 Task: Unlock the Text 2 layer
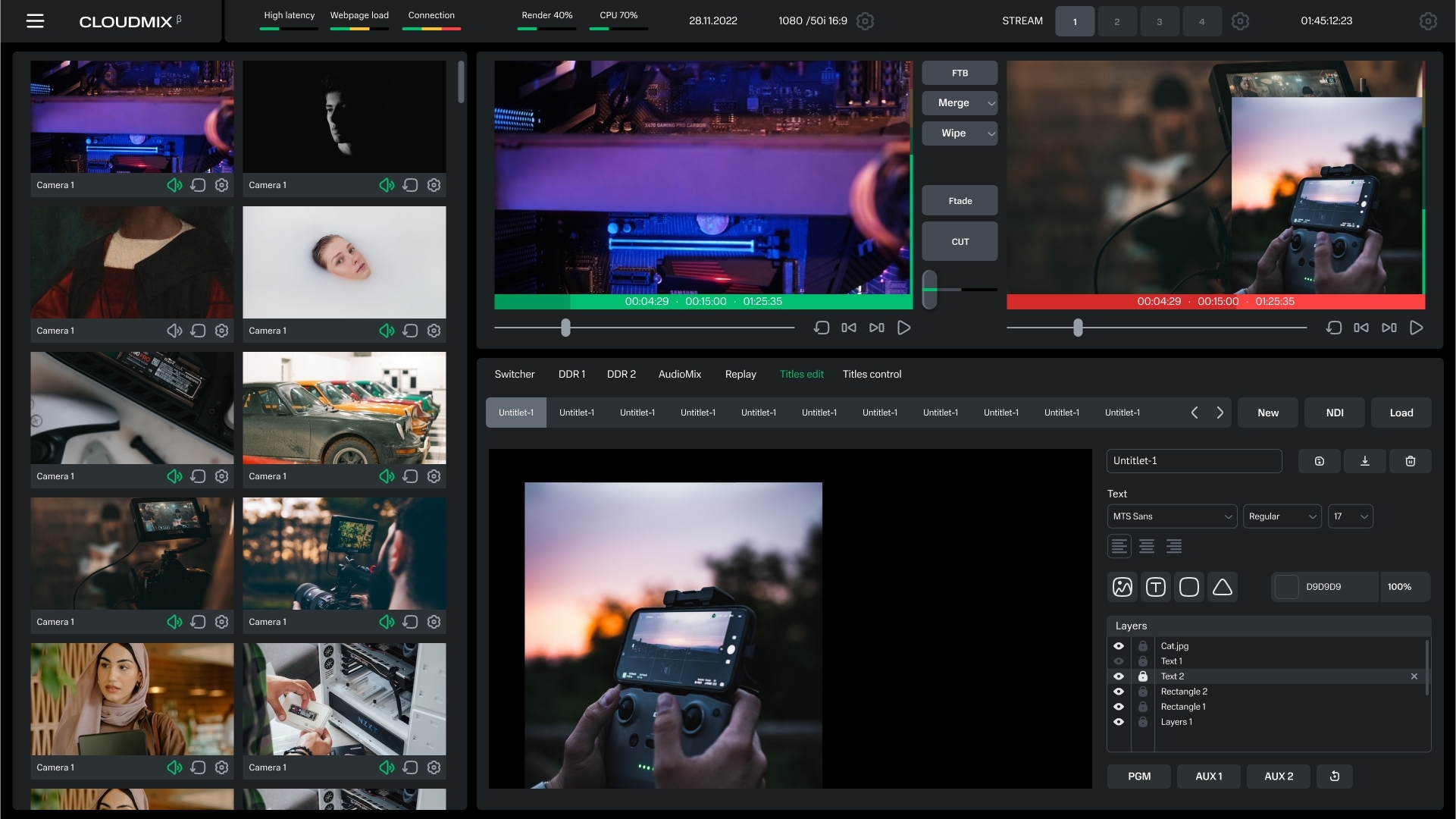(x=1142, y=676)
